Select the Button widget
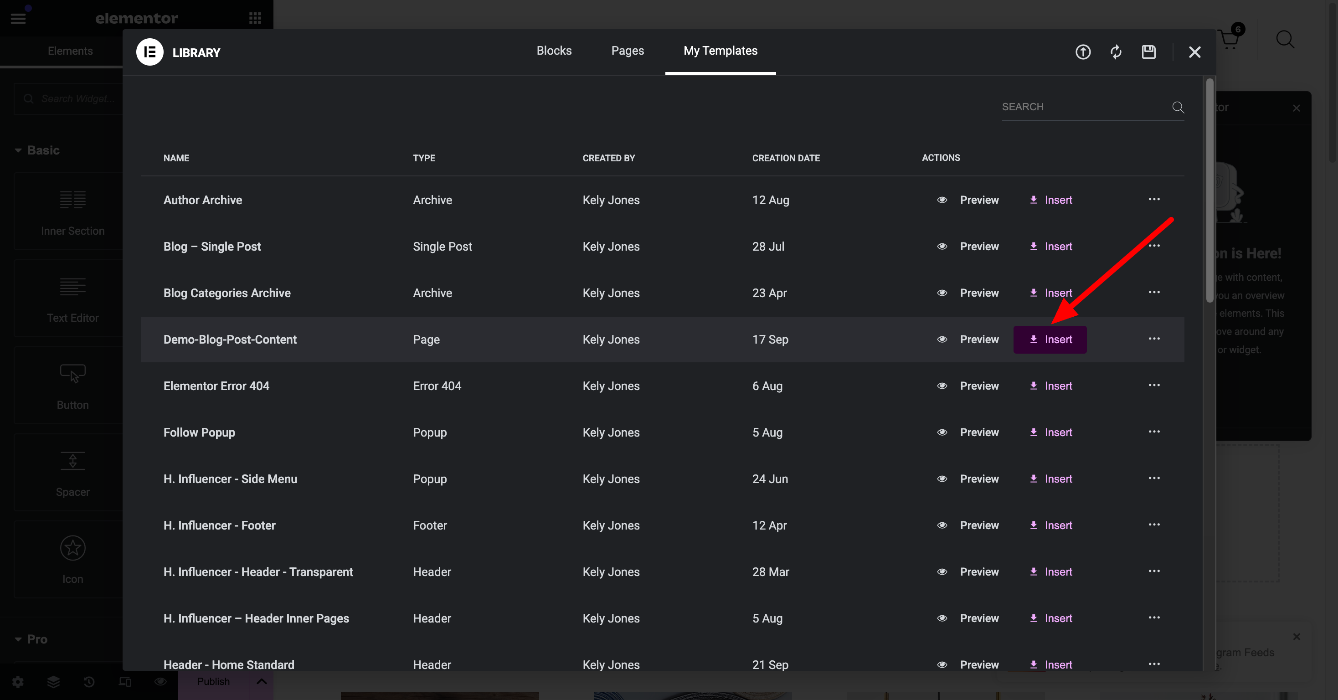 [73, 386]
